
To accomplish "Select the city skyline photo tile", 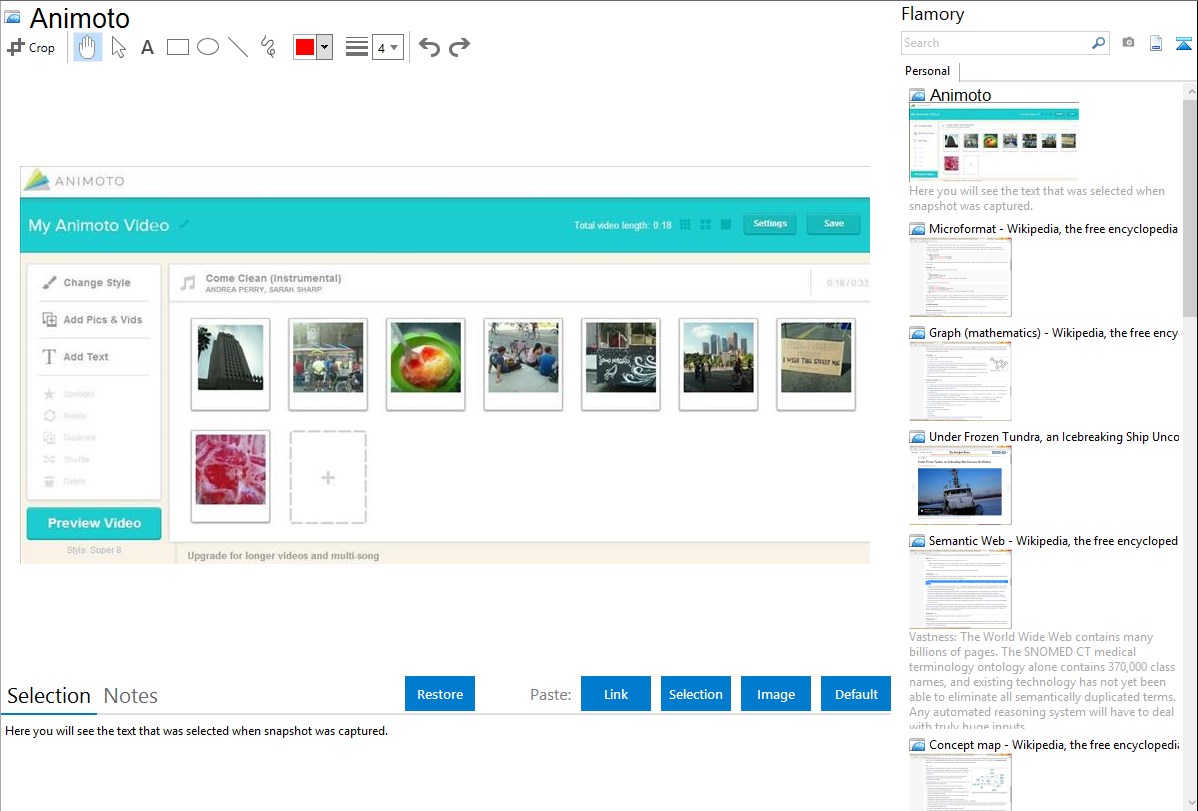I will pyautogui.click(x=718, y=364).
